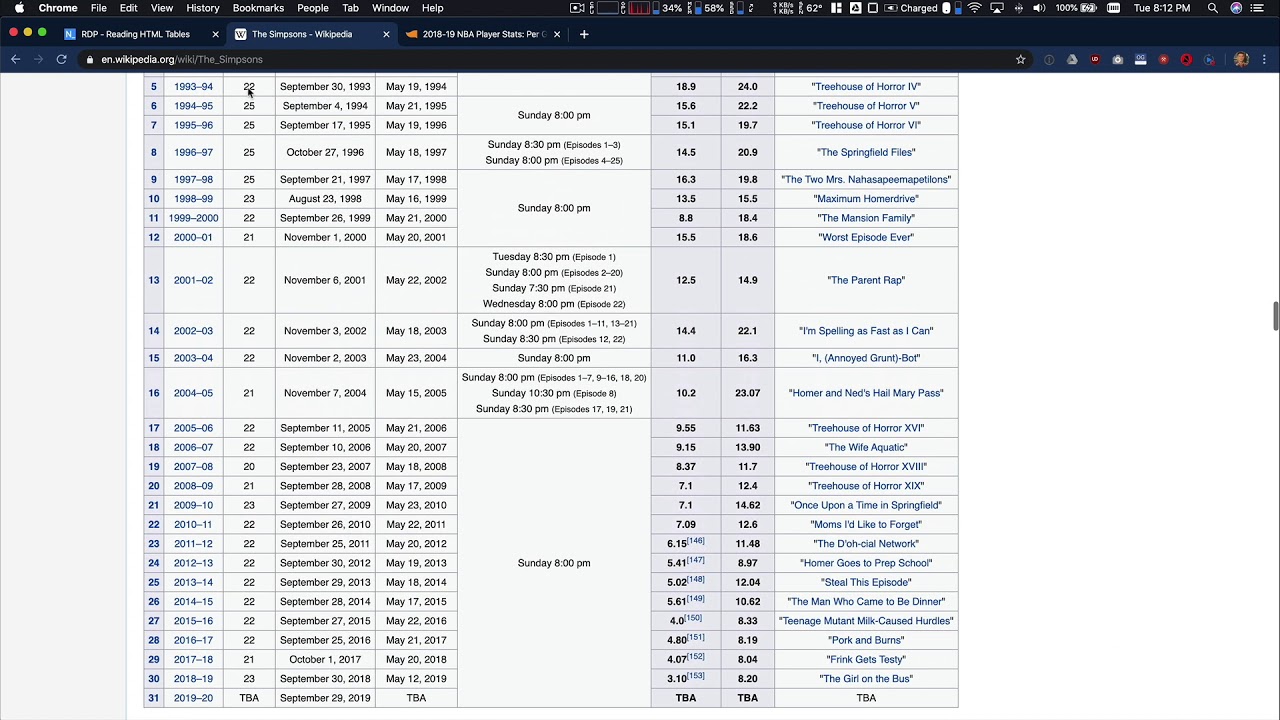1280x720 pixels.
Task: Bookmark this page with the star icon
Action: pos(1020,59)
